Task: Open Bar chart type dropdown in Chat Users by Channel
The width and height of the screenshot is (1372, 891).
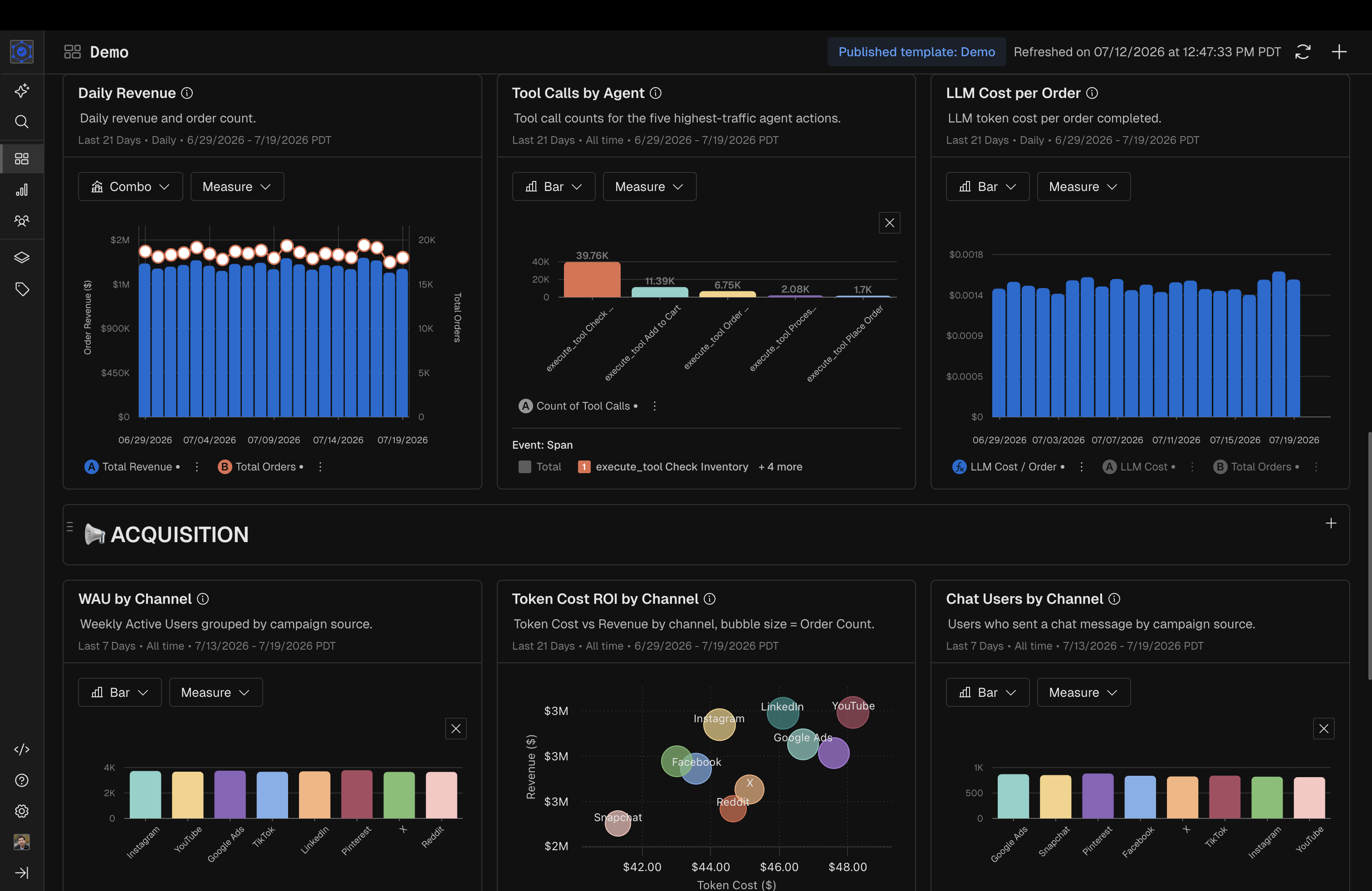Action: (987, 692)
